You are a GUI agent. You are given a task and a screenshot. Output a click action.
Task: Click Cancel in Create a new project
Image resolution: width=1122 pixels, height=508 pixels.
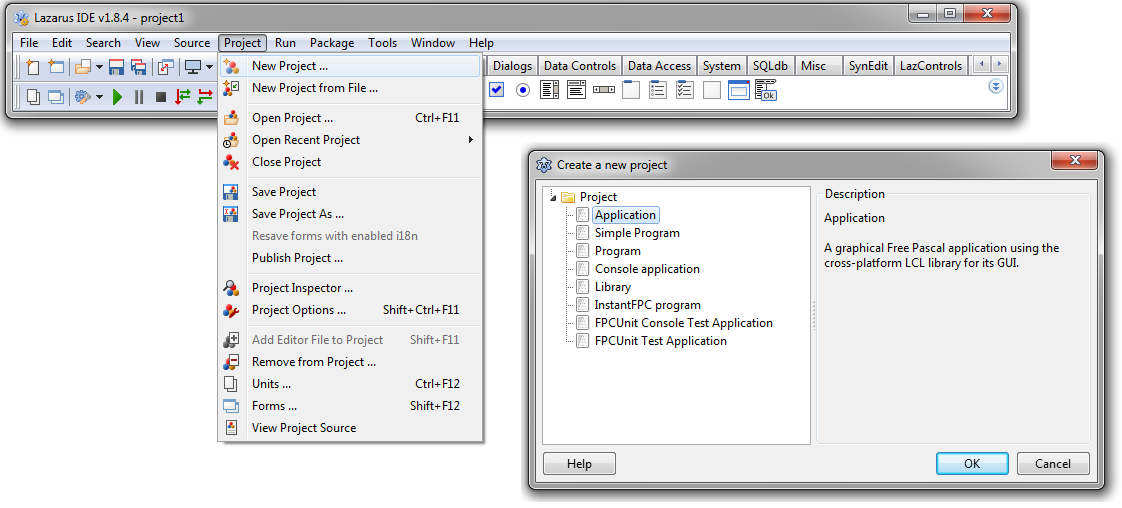pos(1053,464)
